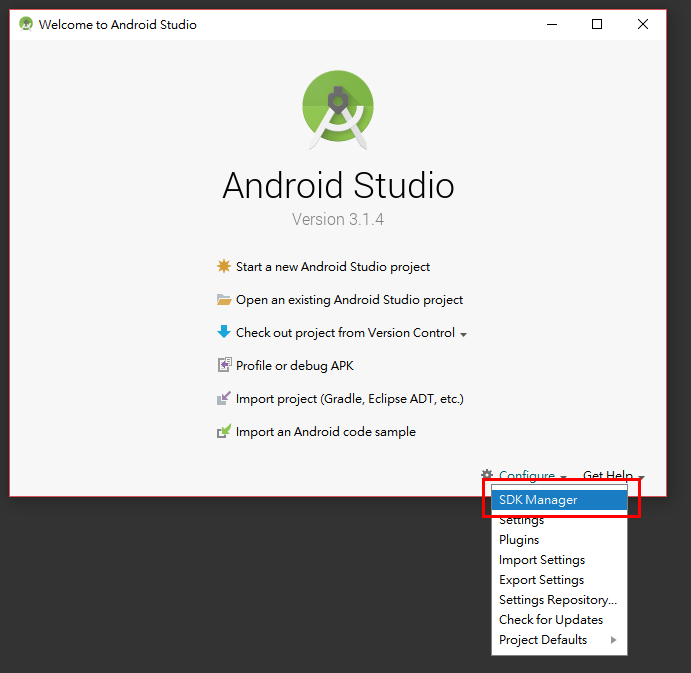
Task: Click the Android Studio title bar icon
Action: 26,24
